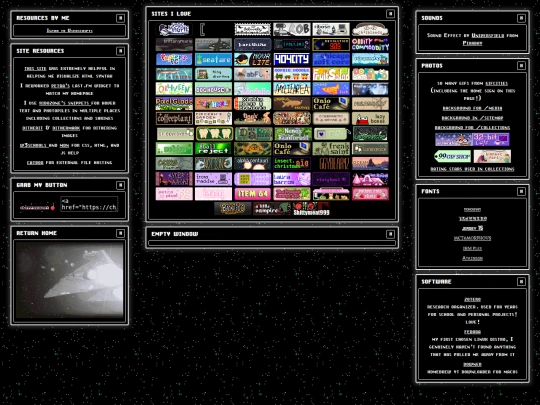Follow the ribozone's snippets link
Image resolution: width=540 pixels, height=405 pixels.
click(x=64, y=103)
